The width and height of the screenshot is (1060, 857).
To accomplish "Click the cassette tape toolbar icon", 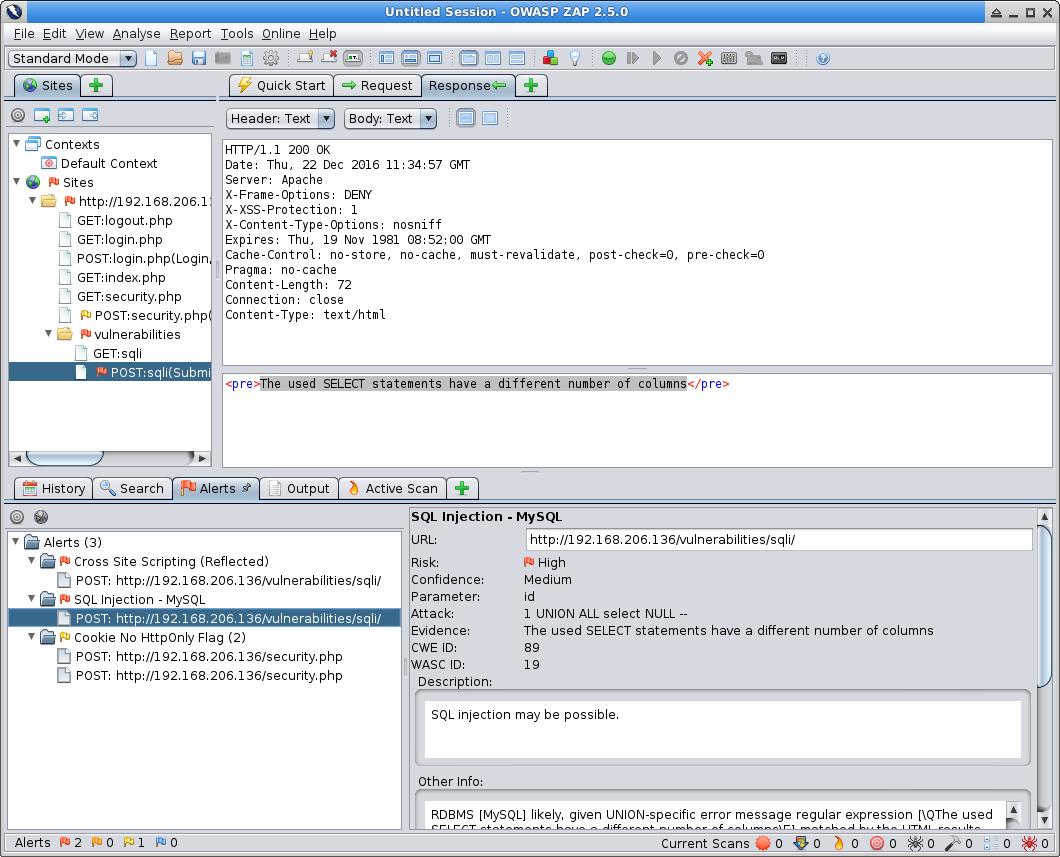I will pos(779,58).
